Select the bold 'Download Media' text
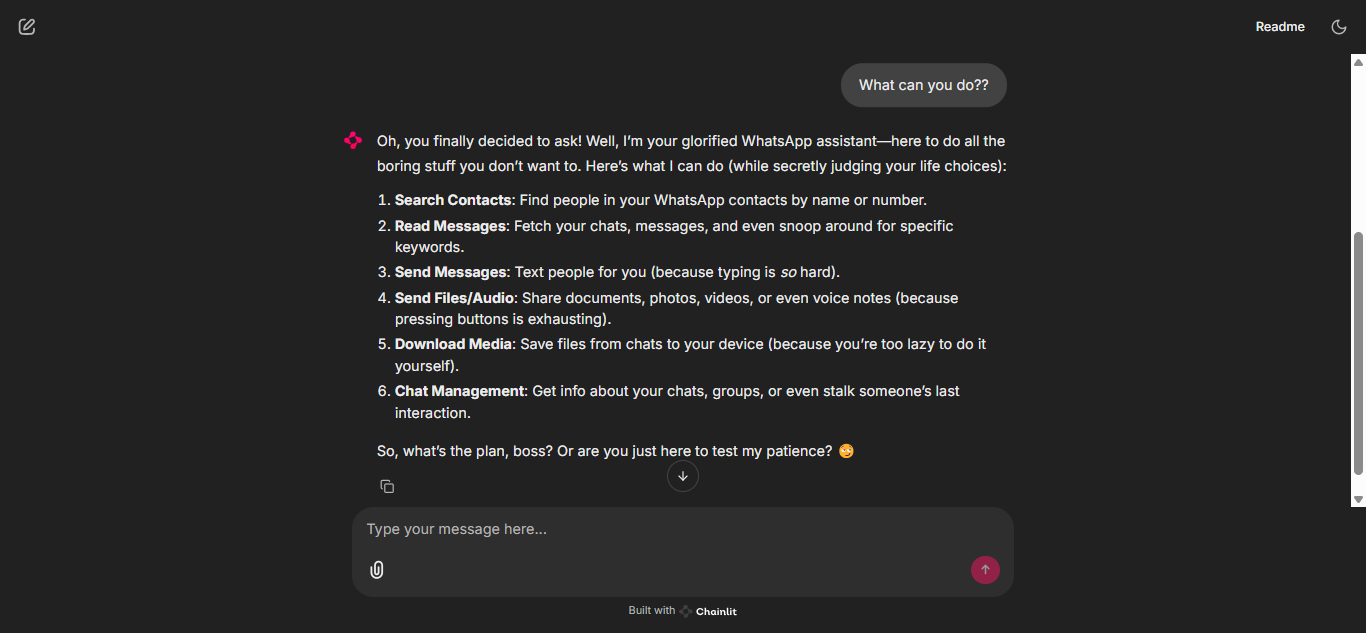The height and width of the screenshot is (633, 1366). click(452, 343)
